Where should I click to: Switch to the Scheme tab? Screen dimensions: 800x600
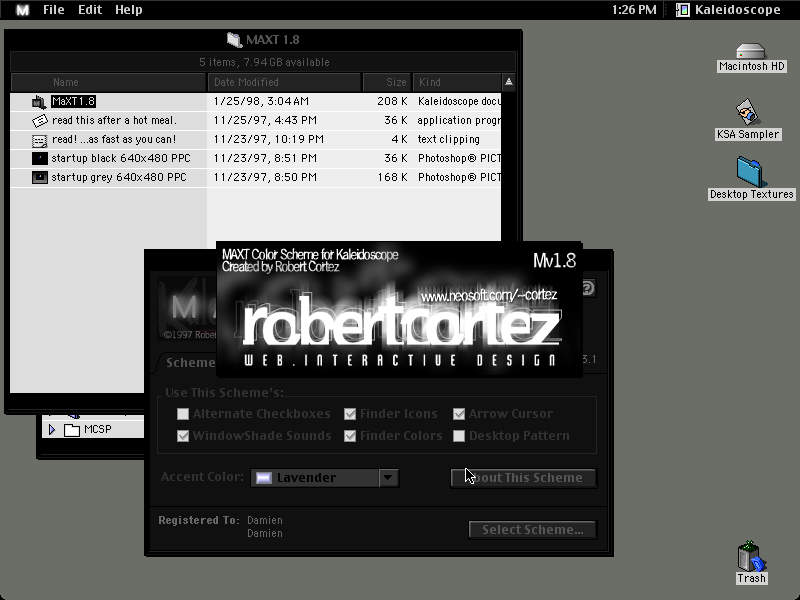190,363
